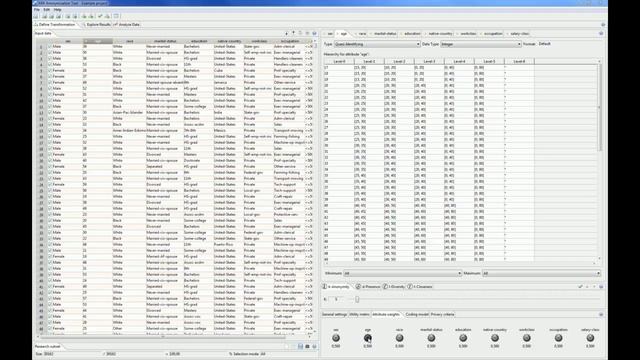
Task: Select the native-country attribute tab
Action: point(440,34)
